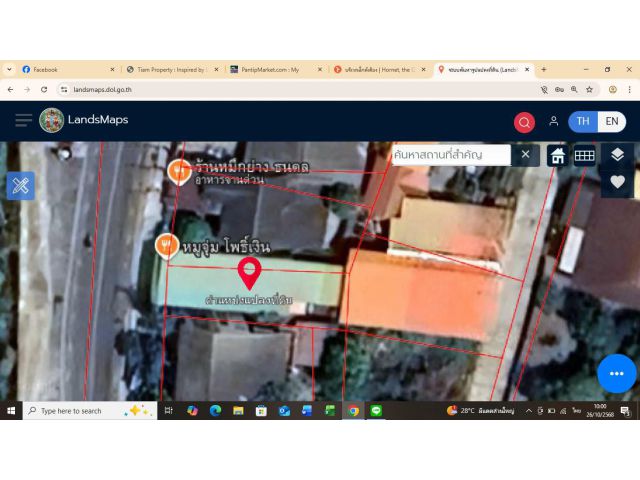Image resolution: width=640 pixels, height=480 pixels.
Task: Switch language to EN
Action: click(x=612, y=121)
